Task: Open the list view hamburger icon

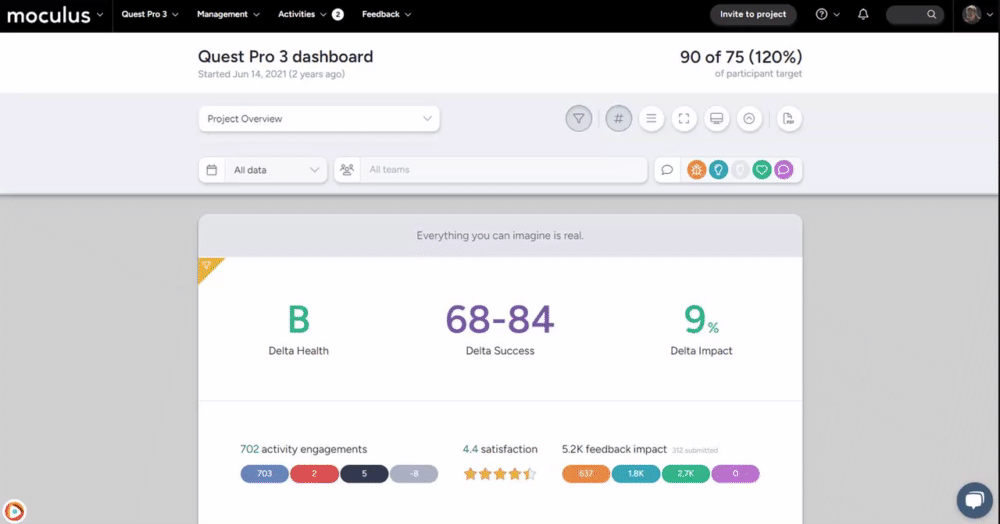Action: tap(651, 119)
